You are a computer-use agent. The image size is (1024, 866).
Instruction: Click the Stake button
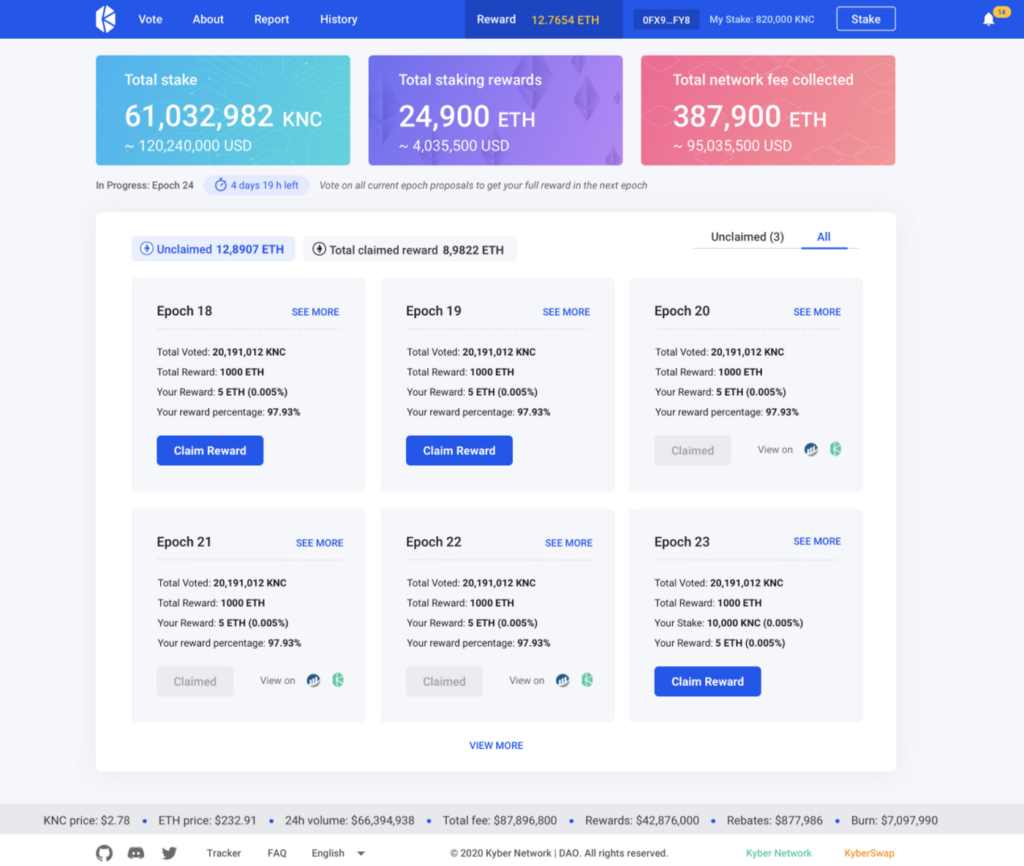click(x=865, y=19)
